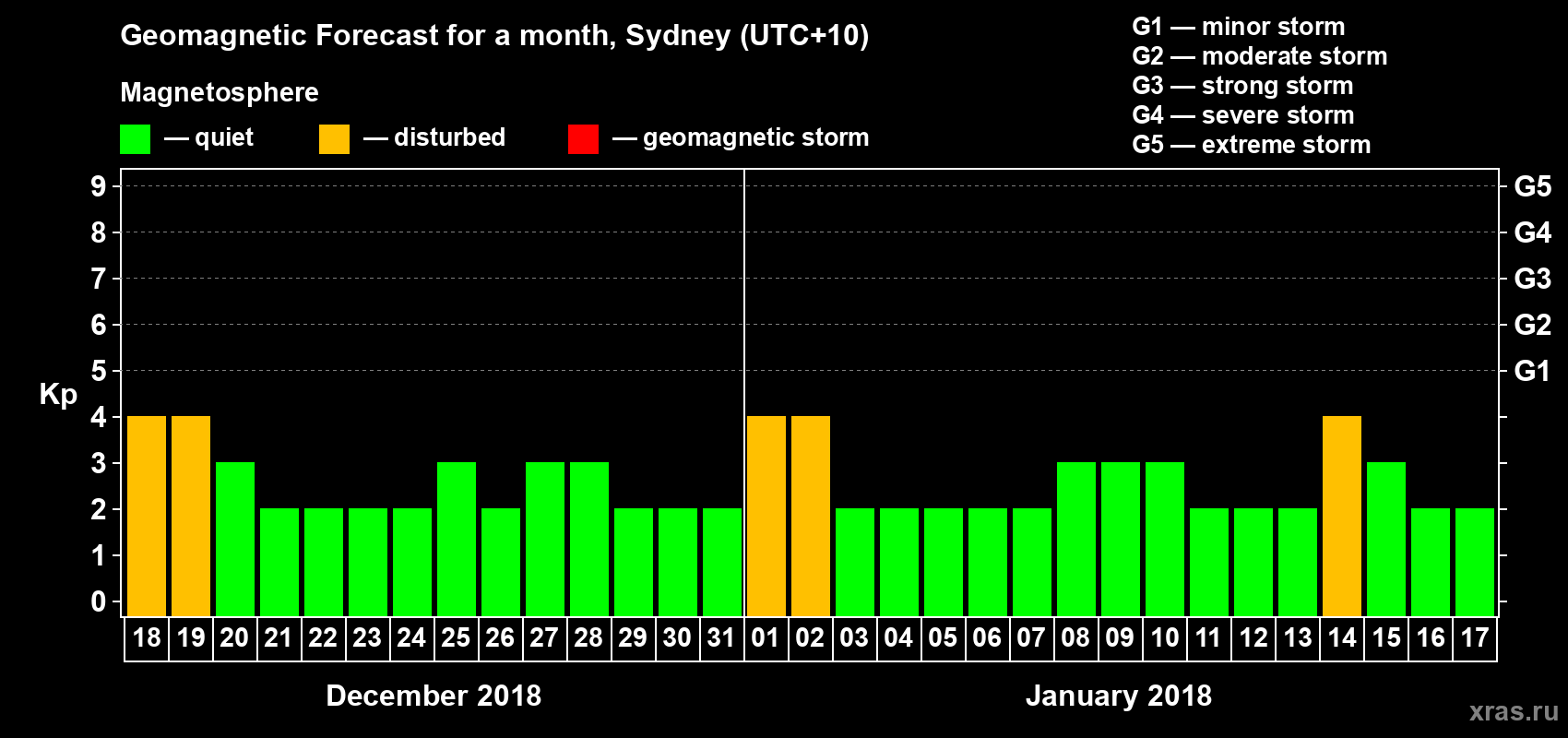Click the 5 tick on Kp axis

[99, 371]
